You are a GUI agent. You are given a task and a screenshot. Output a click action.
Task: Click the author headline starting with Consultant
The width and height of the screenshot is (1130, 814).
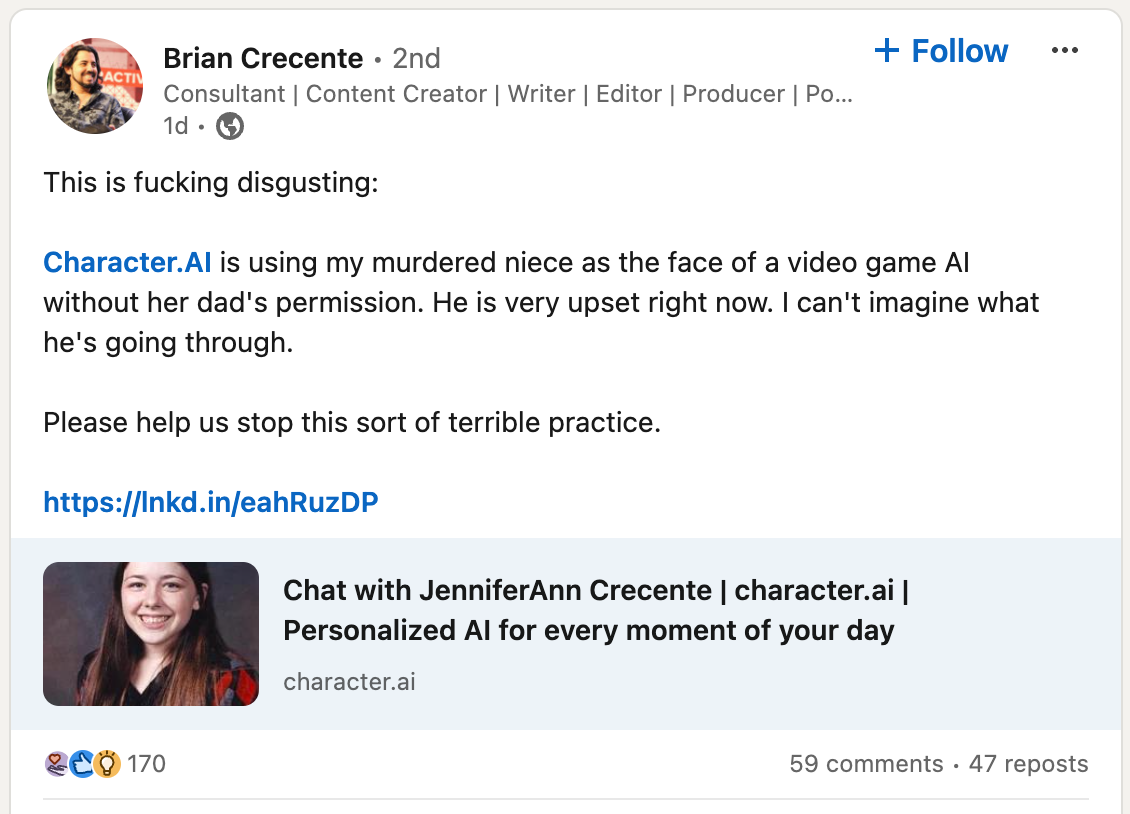pos(508,94)
